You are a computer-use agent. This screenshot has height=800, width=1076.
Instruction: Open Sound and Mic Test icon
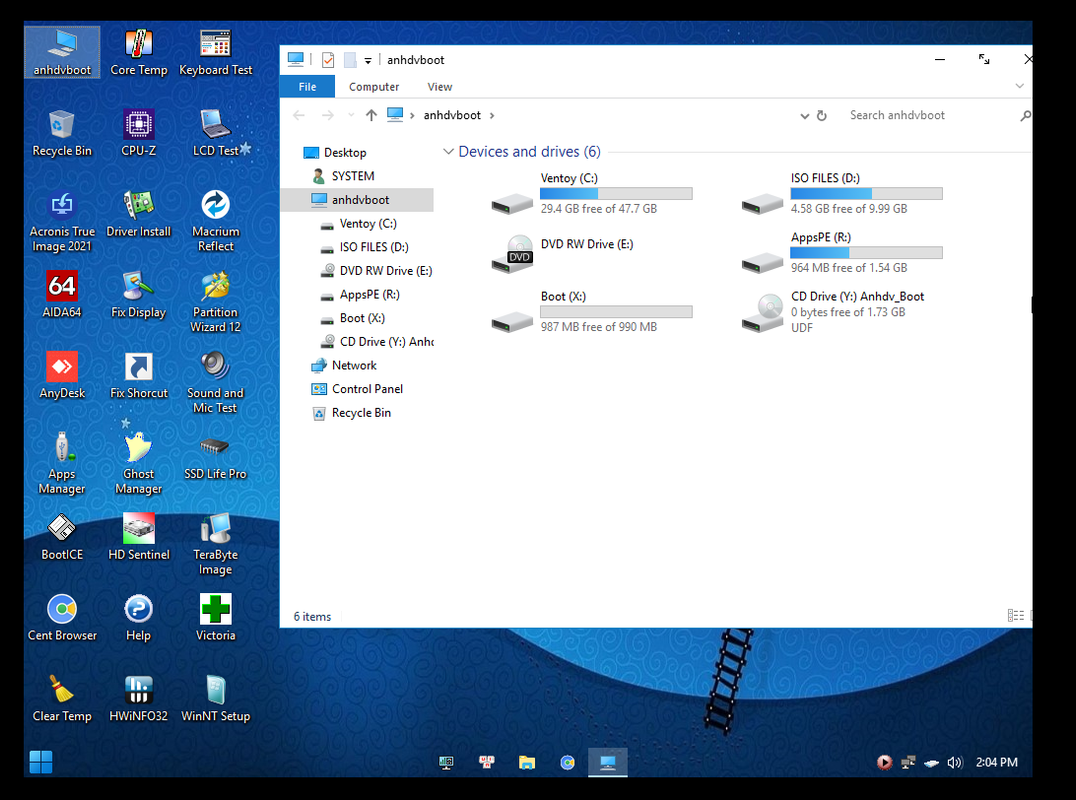point(215,382)
